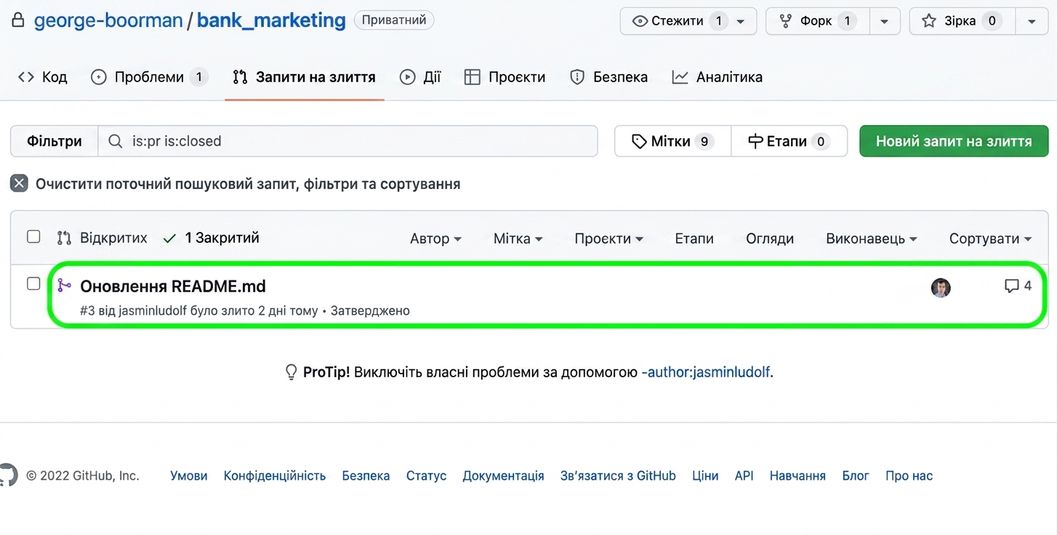Open the Автор filter dropdown
The height and width of the screenshot is (535, 1057).
pos(435,239)
